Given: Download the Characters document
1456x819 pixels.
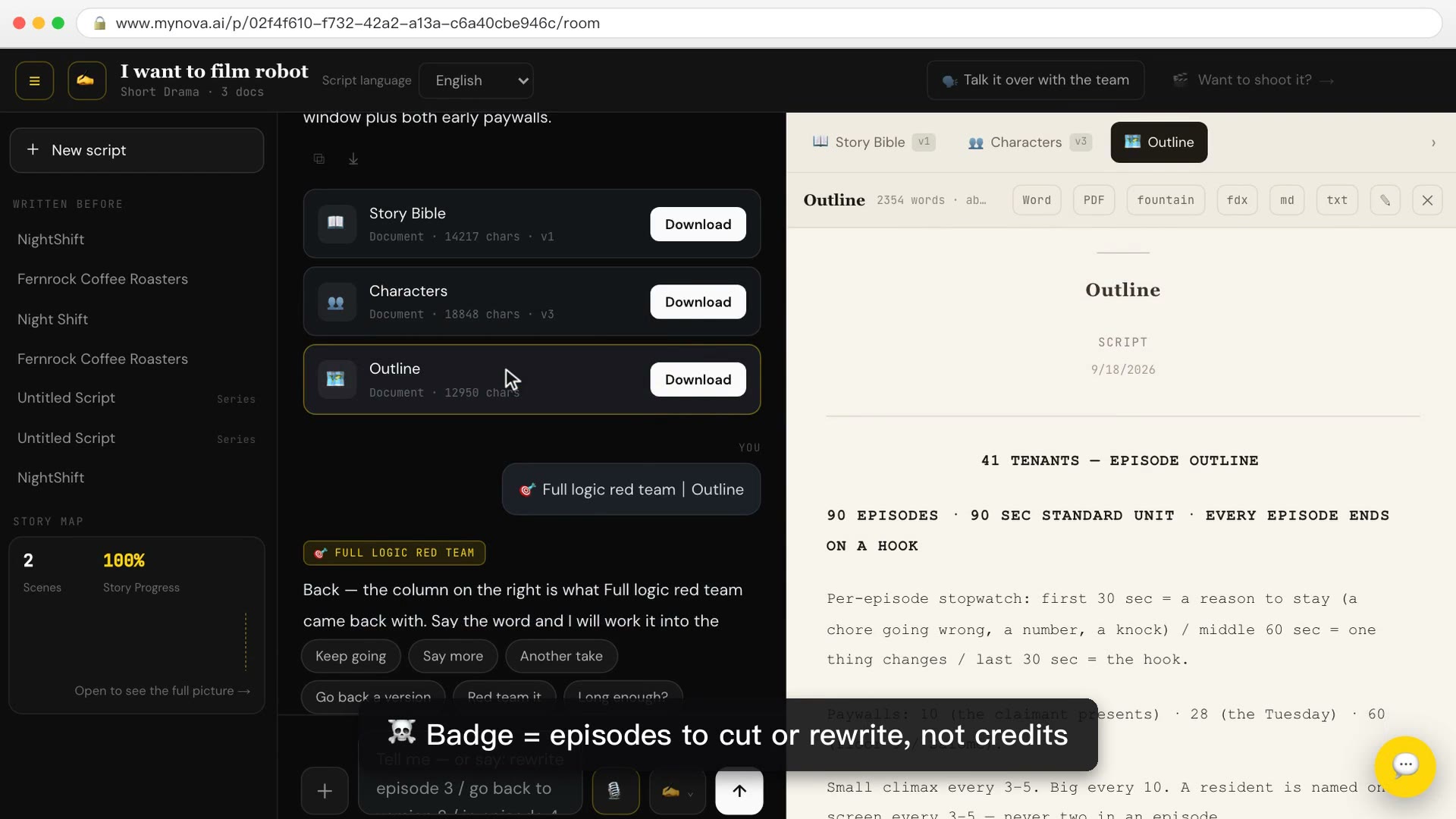Looking at the screenshot, I should tap(698, 302).
